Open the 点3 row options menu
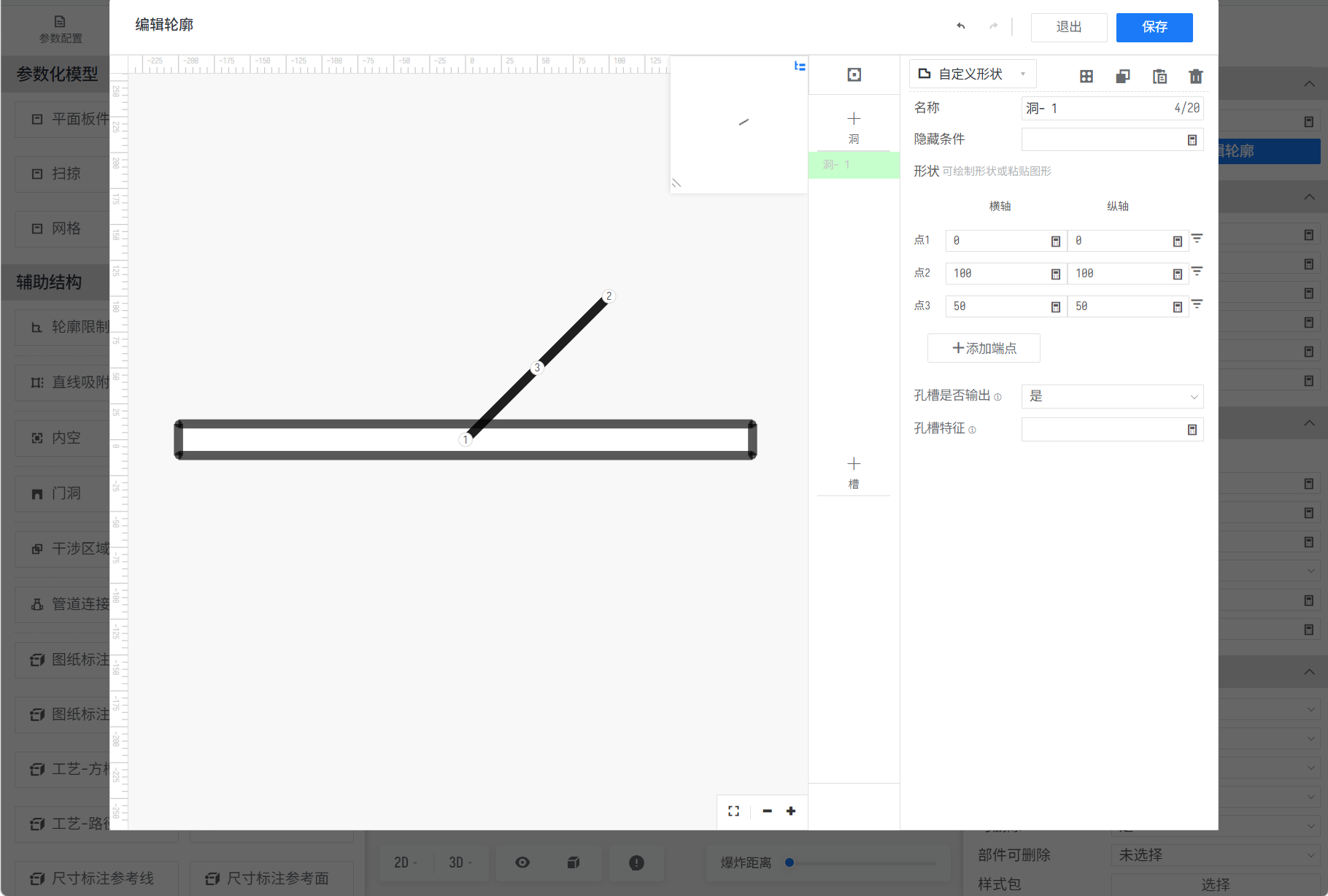The height and width of the screenshot is (896, 1328). pos(1197,304)
